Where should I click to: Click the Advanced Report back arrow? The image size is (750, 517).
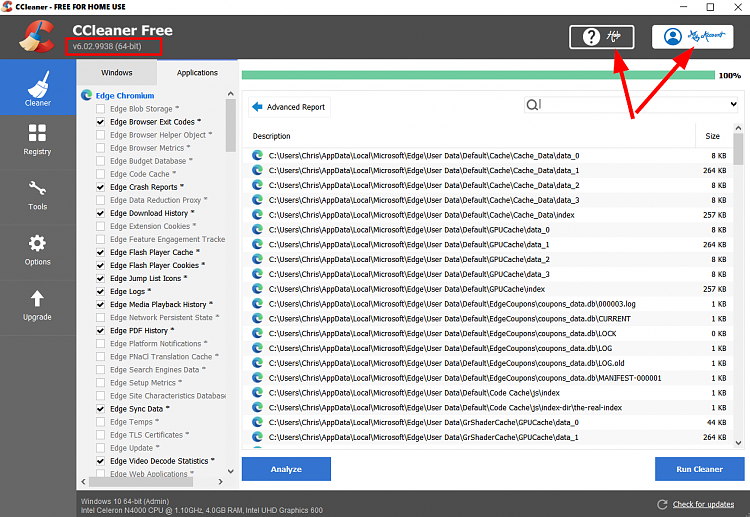tap(257, 107)
